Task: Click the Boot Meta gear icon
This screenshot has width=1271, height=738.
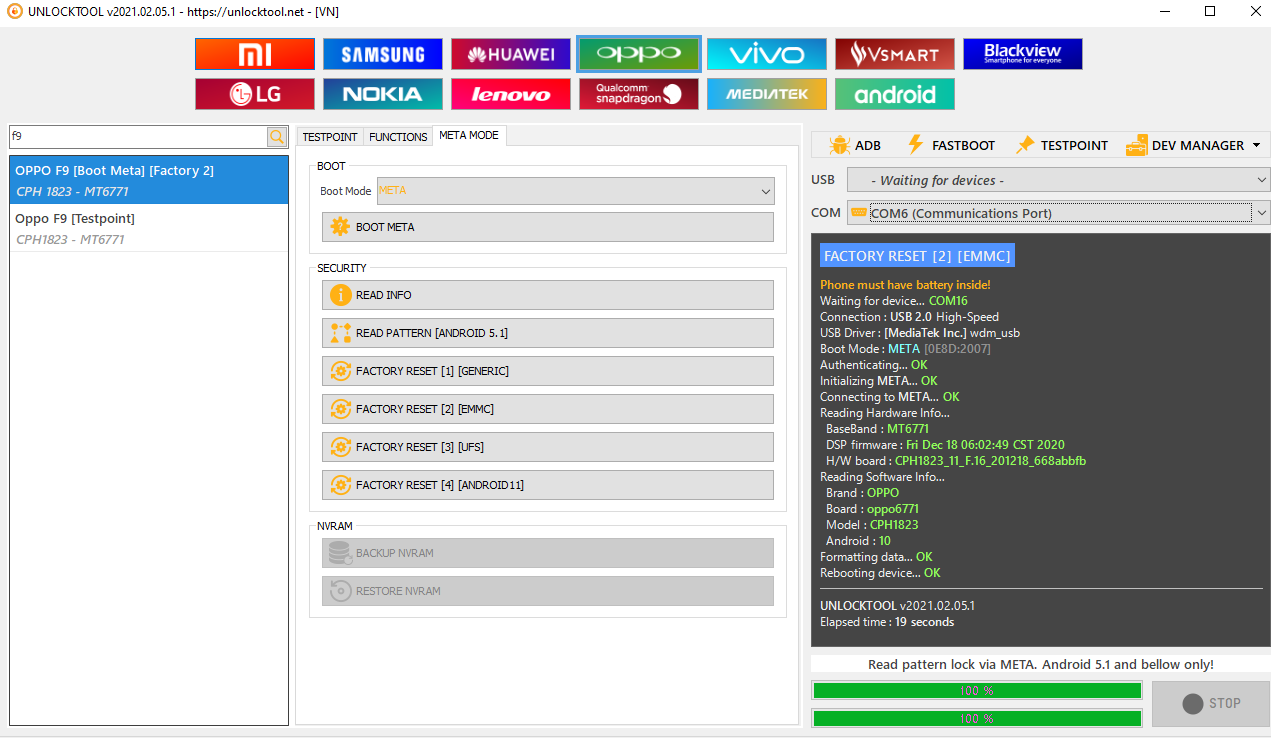Action: pyautogui.click(x=340, y=227)
